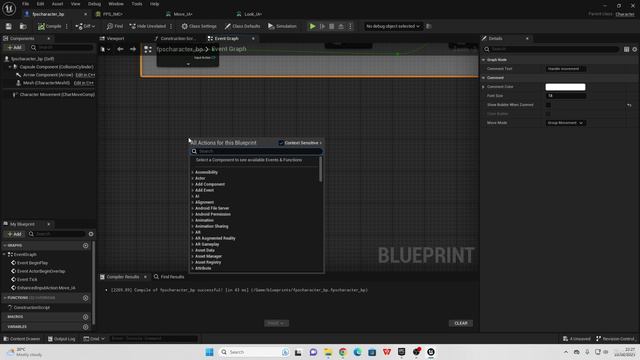The height and width of the screenshot is (360, 640).
Task: Expand the Add Event category
Action: [x=204, y=190]
